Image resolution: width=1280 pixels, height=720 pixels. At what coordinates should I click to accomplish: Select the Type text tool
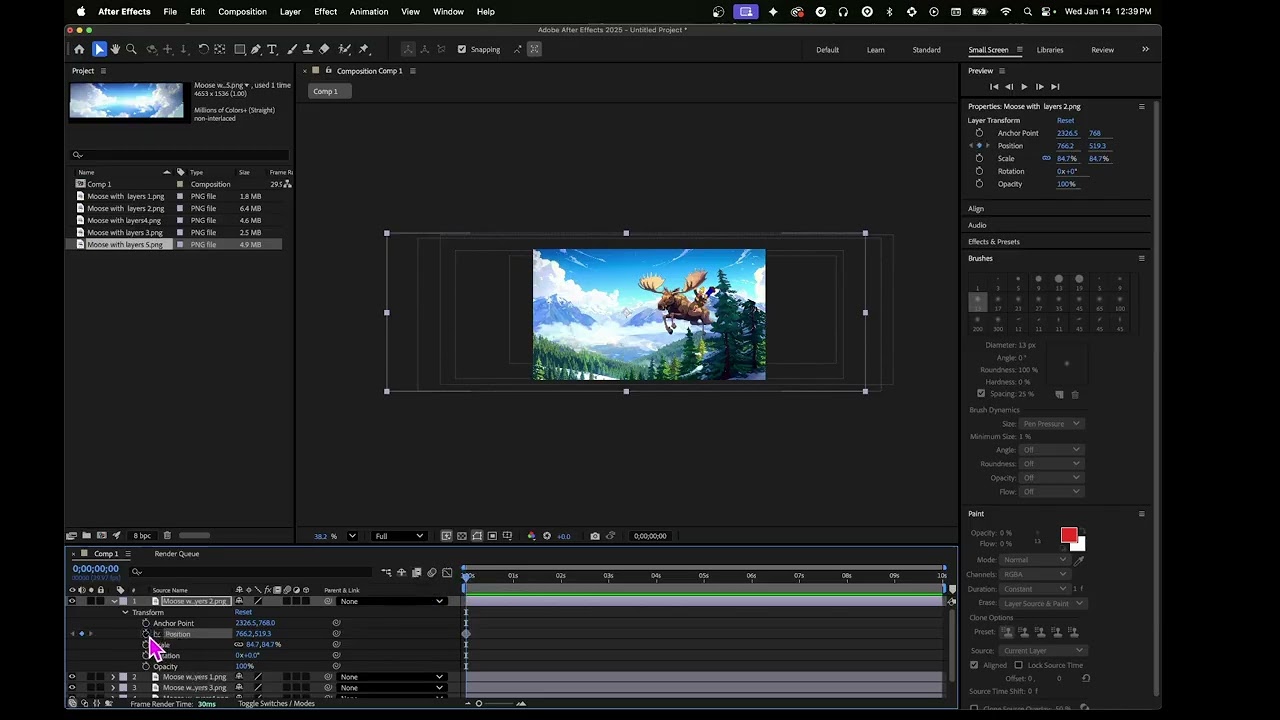(272, 49)
